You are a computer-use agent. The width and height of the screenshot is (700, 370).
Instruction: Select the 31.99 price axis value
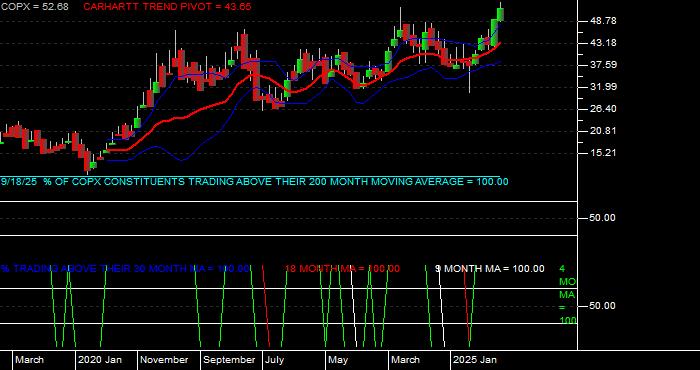pos(603,87)
